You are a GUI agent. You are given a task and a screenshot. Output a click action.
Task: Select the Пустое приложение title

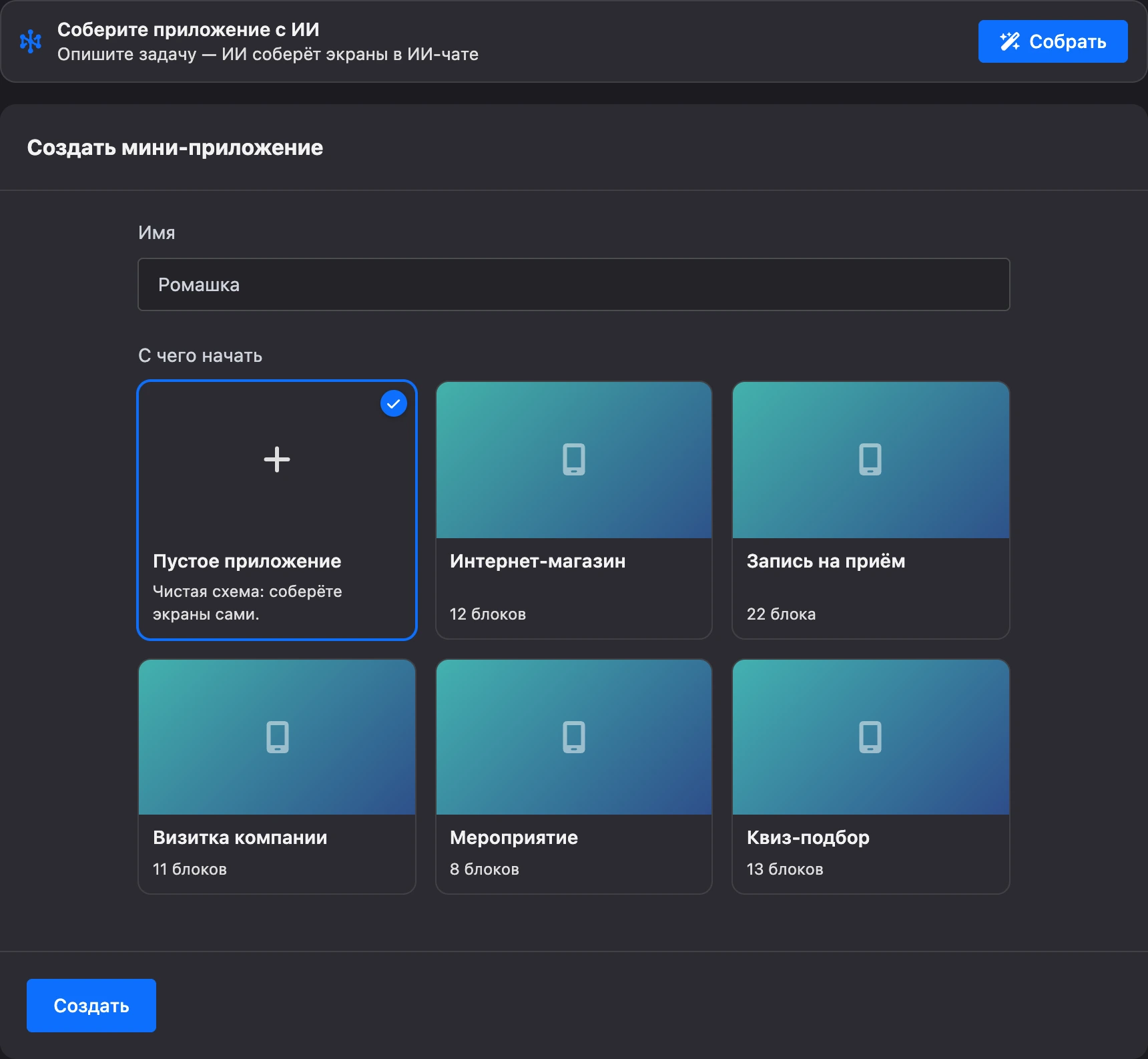tap(247, 561)
